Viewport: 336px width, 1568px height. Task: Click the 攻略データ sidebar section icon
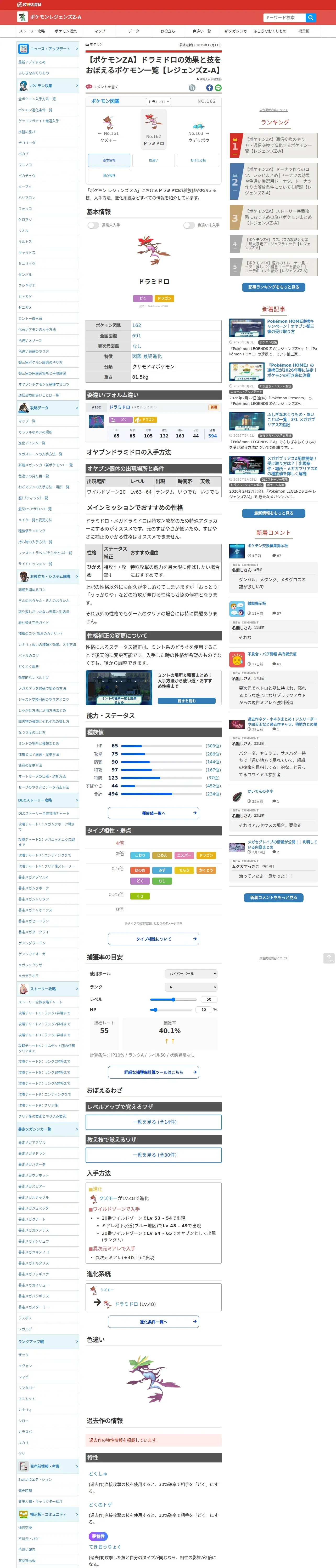23,408
